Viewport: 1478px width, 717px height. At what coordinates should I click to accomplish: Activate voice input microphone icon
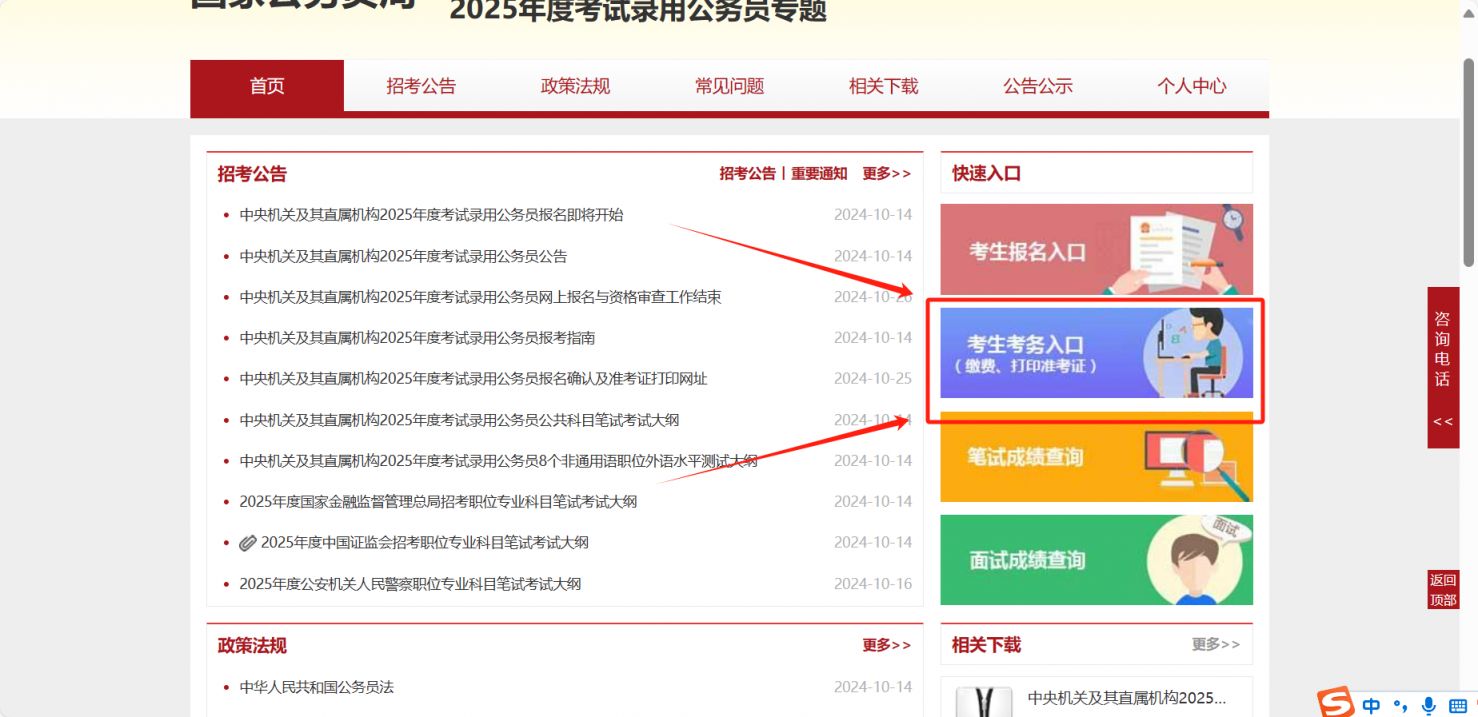pos(1427,703)
